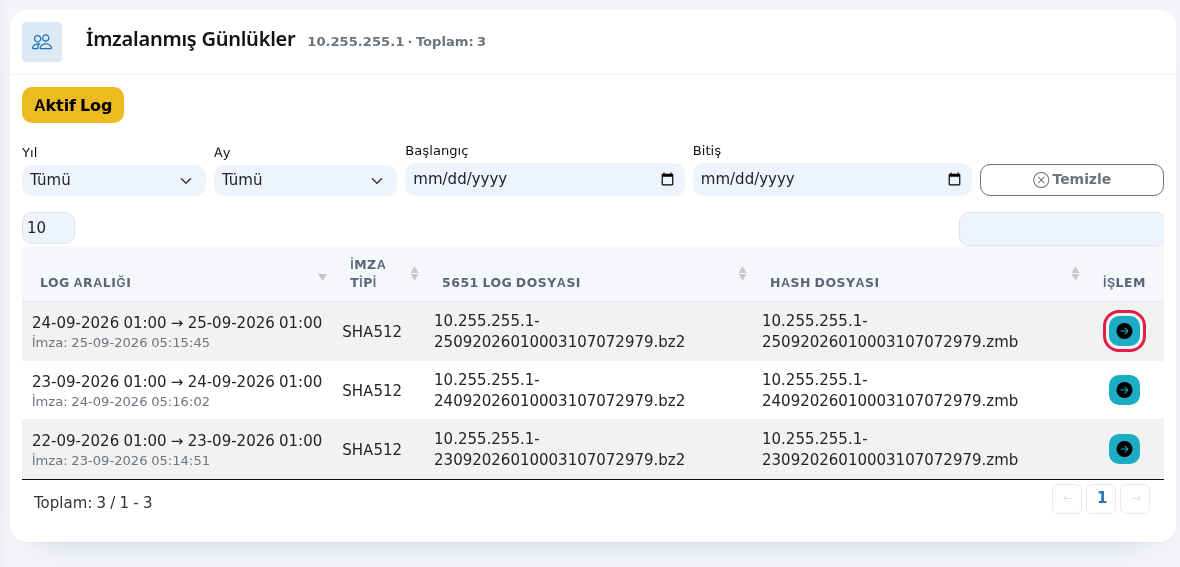This screenshot has height=567, width=1180.
Task: Click range 22-09-2026 01:00 → 23-09-2026 01:00
Action: click(177, 440)
